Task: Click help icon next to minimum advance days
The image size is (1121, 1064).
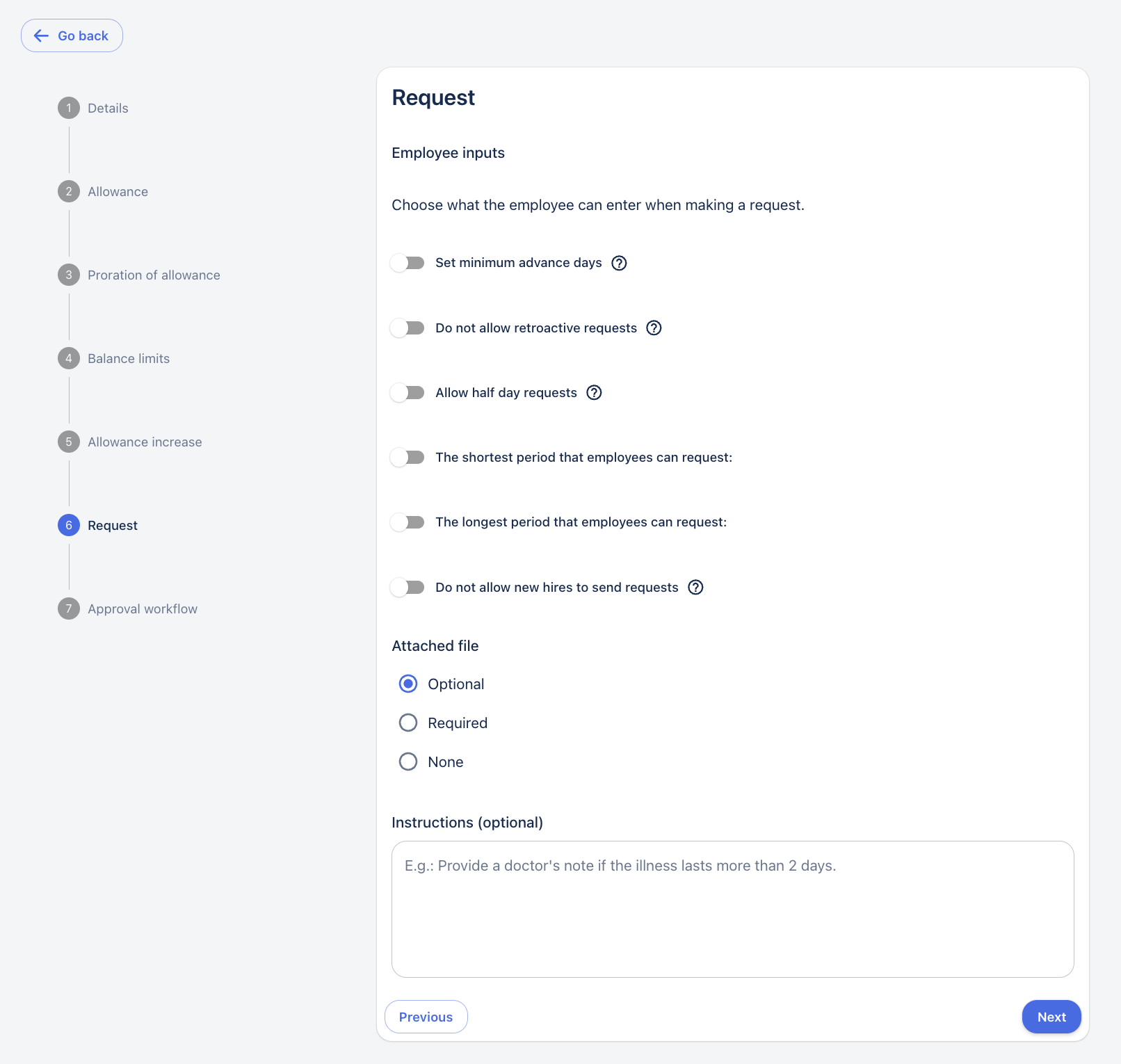Action: pos(619,263)
